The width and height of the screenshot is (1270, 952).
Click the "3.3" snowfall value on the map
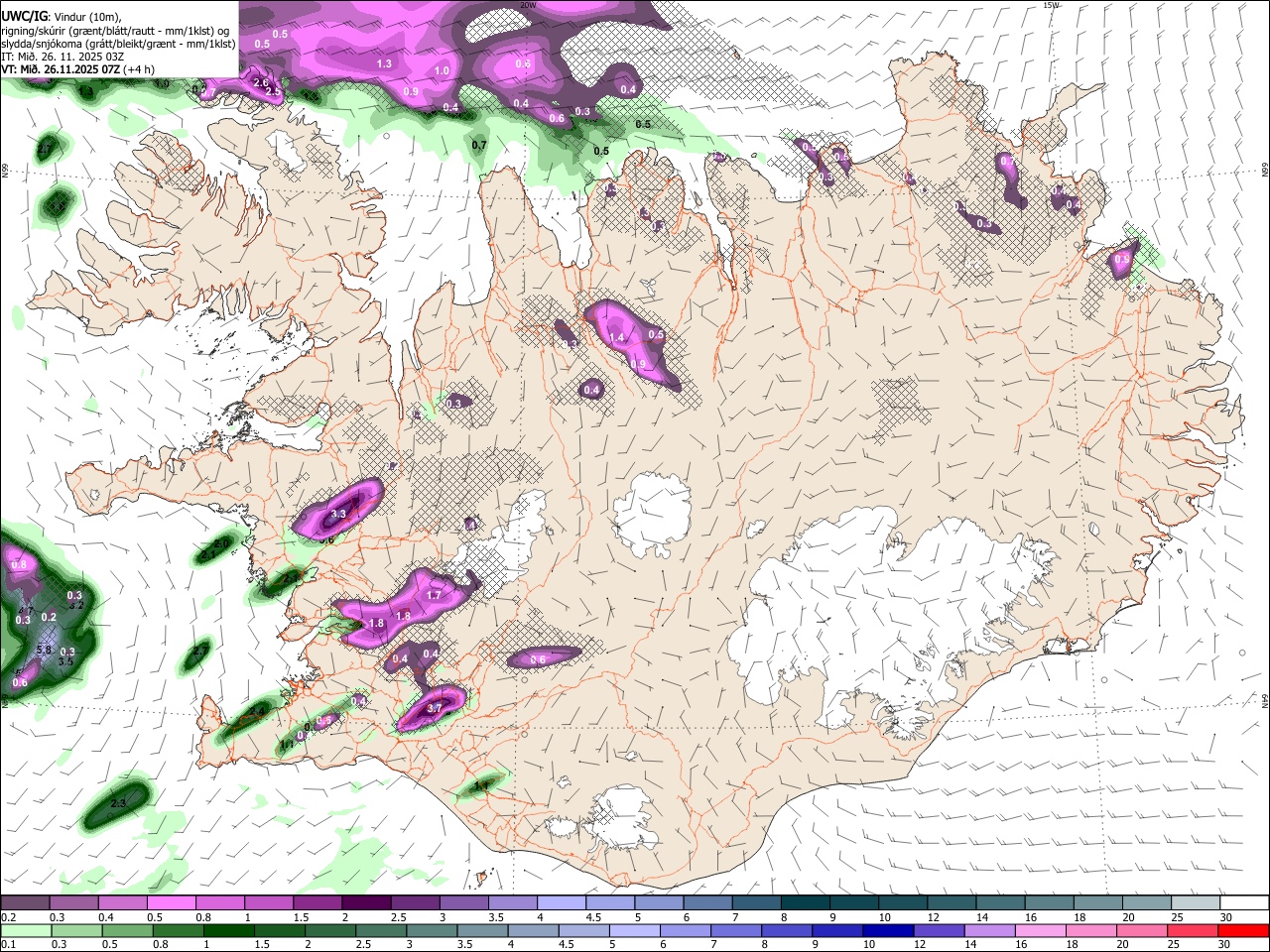click(338, 514)
